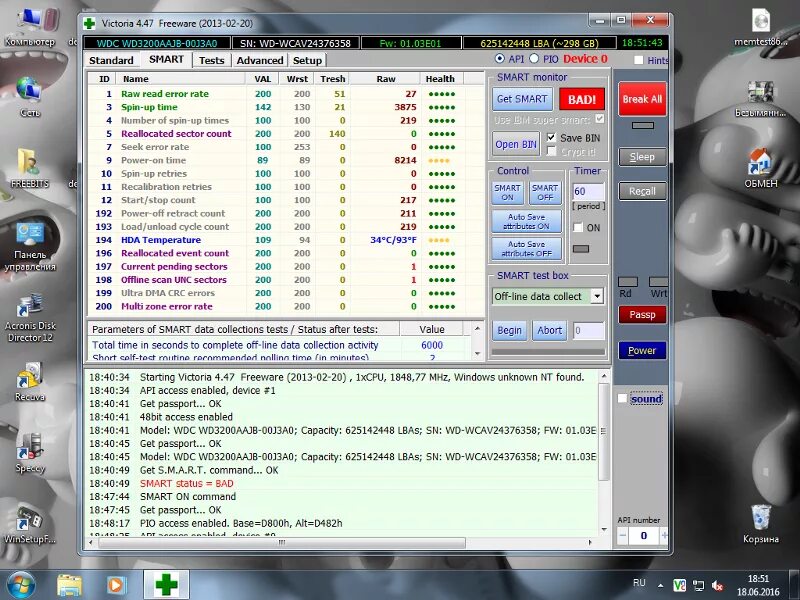This screenshot has height=600, width=800.
Task: Launch Acronis Disk Director 12 shortcut
Action: pyautogui.click(x=30, y=317)
